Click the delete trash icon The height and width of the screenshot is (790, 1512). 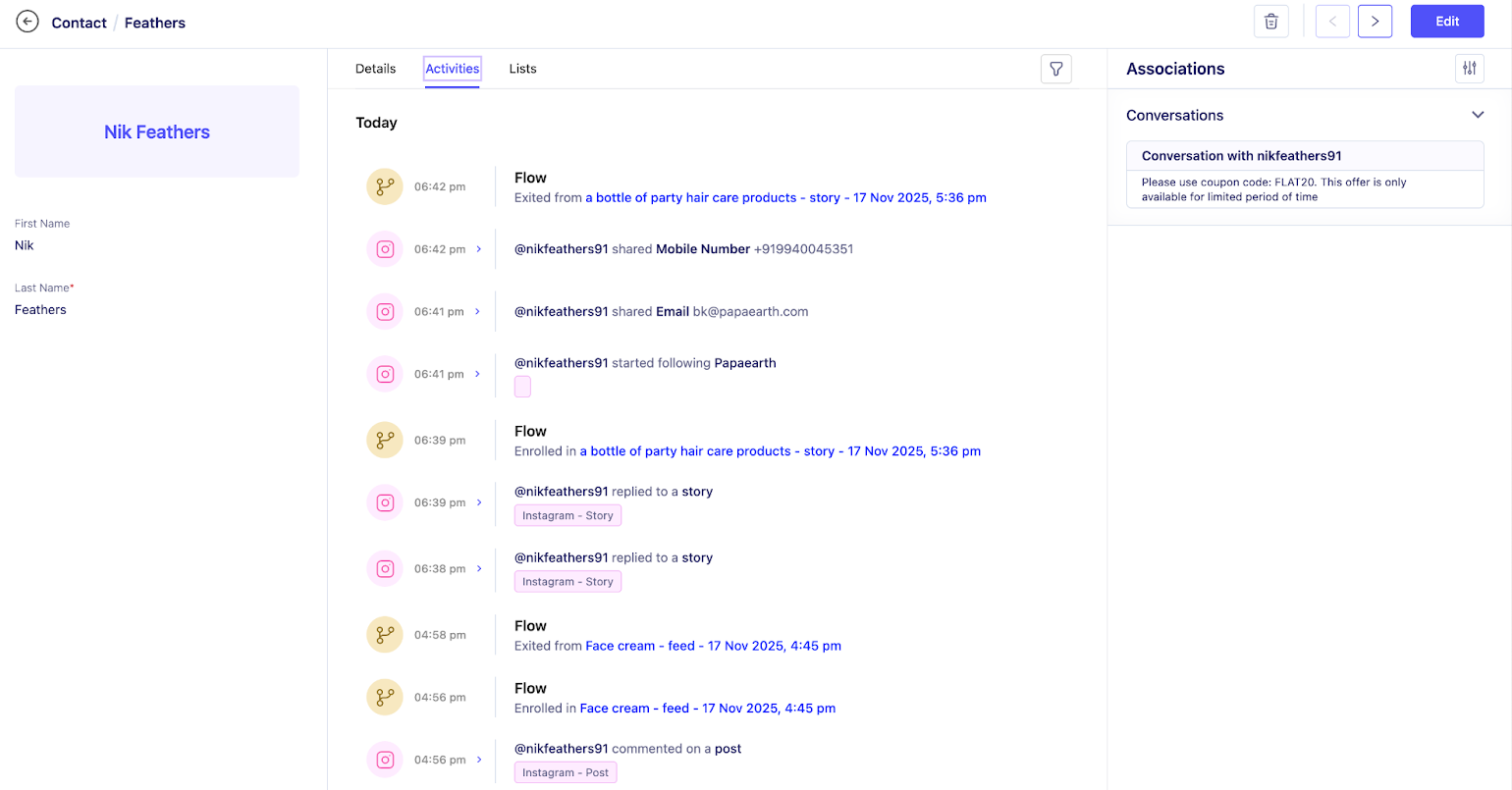(1270, 22)
